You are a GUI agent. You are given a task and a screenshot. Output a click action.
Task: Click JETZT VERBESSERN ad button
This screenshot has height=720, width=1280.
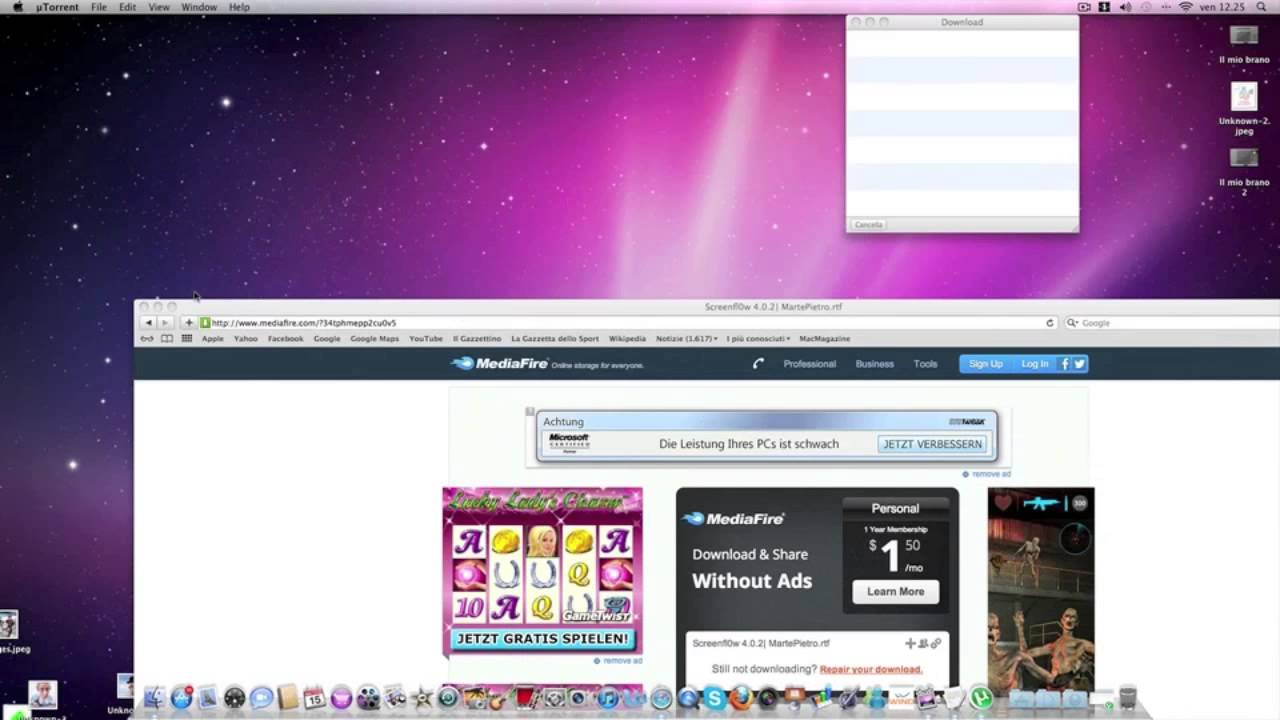point(932,444)
